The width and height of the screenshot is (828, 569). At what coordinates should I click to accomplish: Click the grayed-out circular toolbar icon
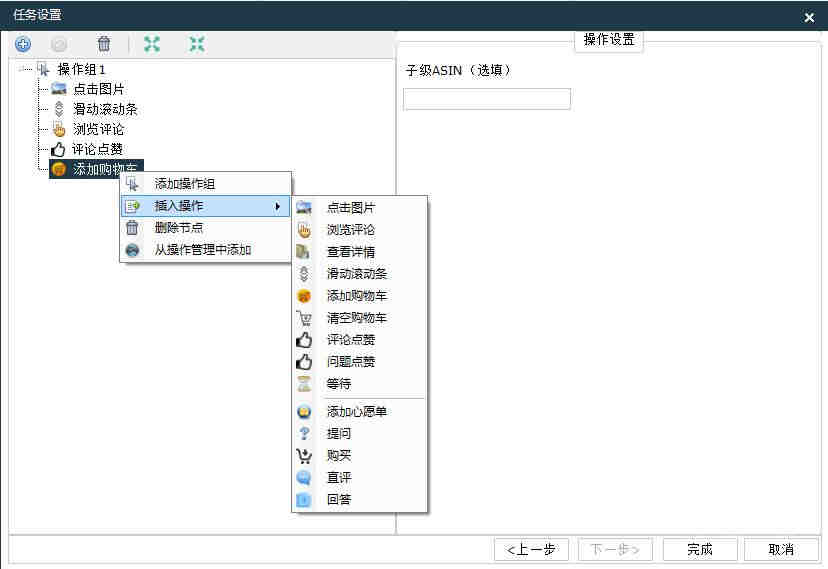[59, 44]
